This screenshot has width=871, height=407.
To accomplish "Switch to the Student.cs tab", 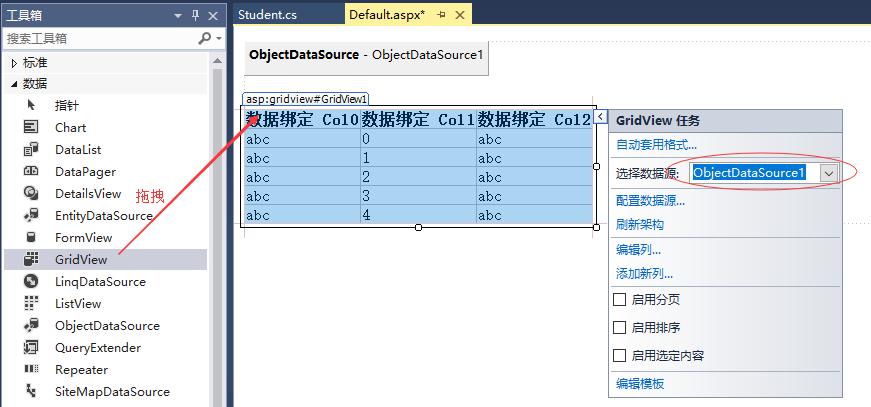I will click(268, 14).
